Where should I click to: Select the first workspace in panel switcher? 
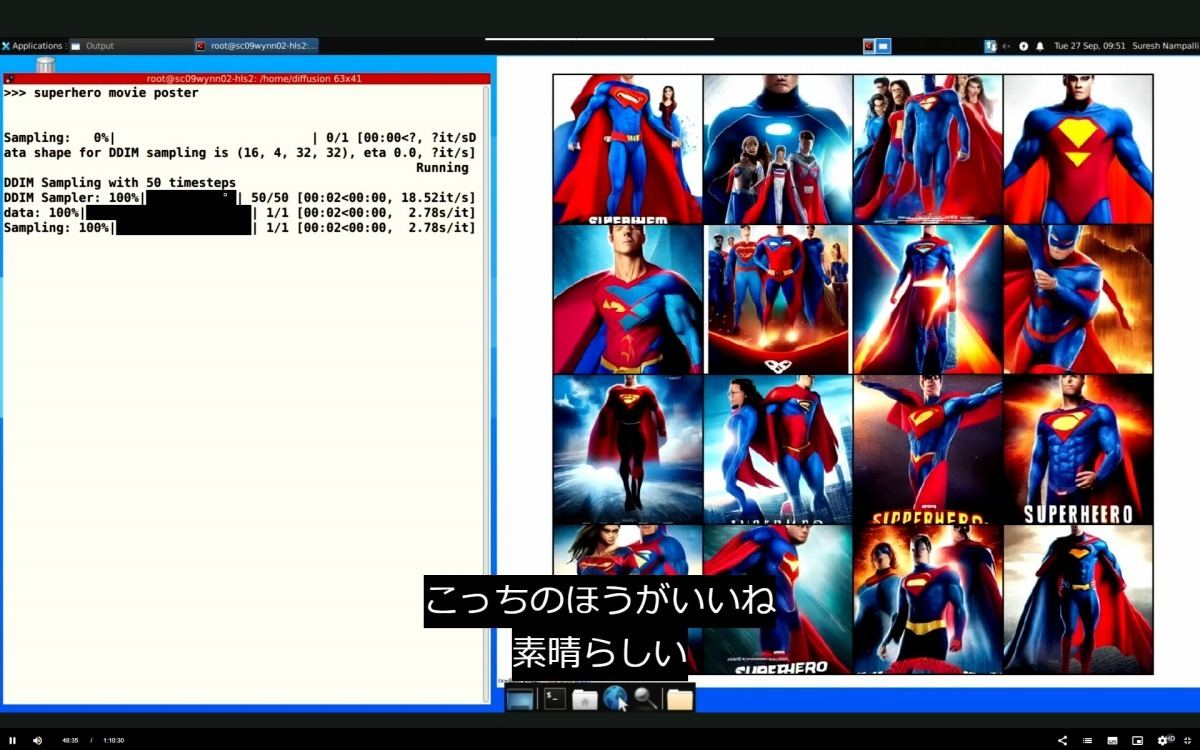click(869, 46)
